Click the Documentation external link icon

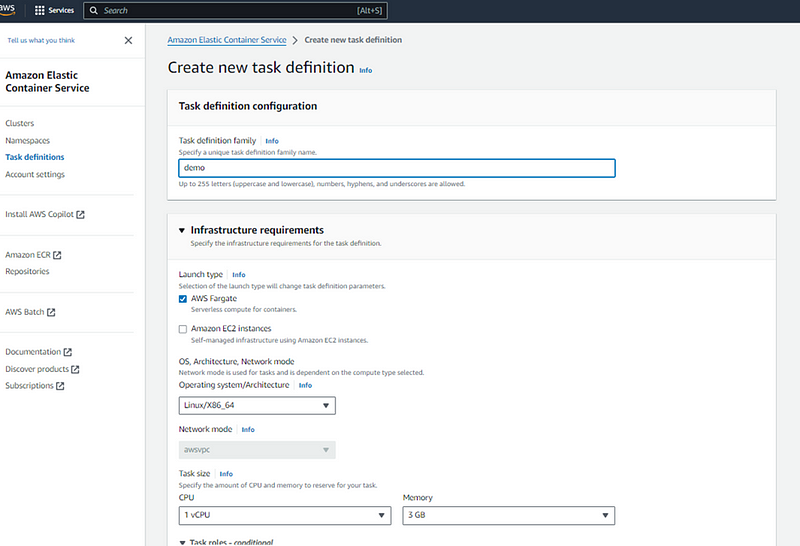pos(67,352)
